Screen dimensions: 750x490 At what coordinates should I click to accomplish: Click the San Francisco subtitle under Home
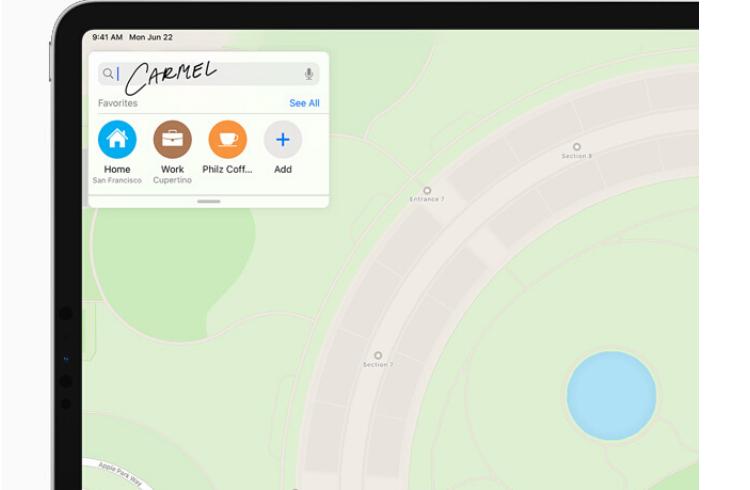(x=117, y=180)
